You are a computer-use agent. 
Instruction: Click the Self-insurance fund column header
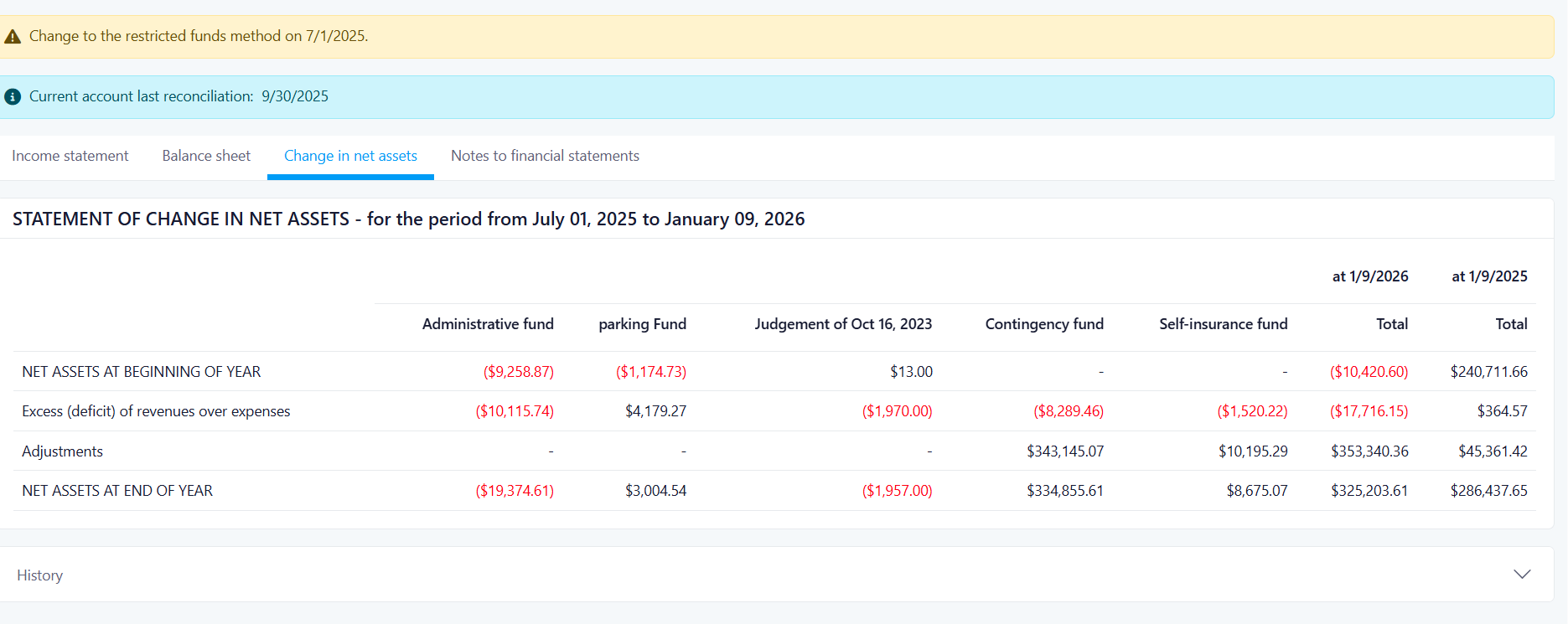pos(1224,324)
